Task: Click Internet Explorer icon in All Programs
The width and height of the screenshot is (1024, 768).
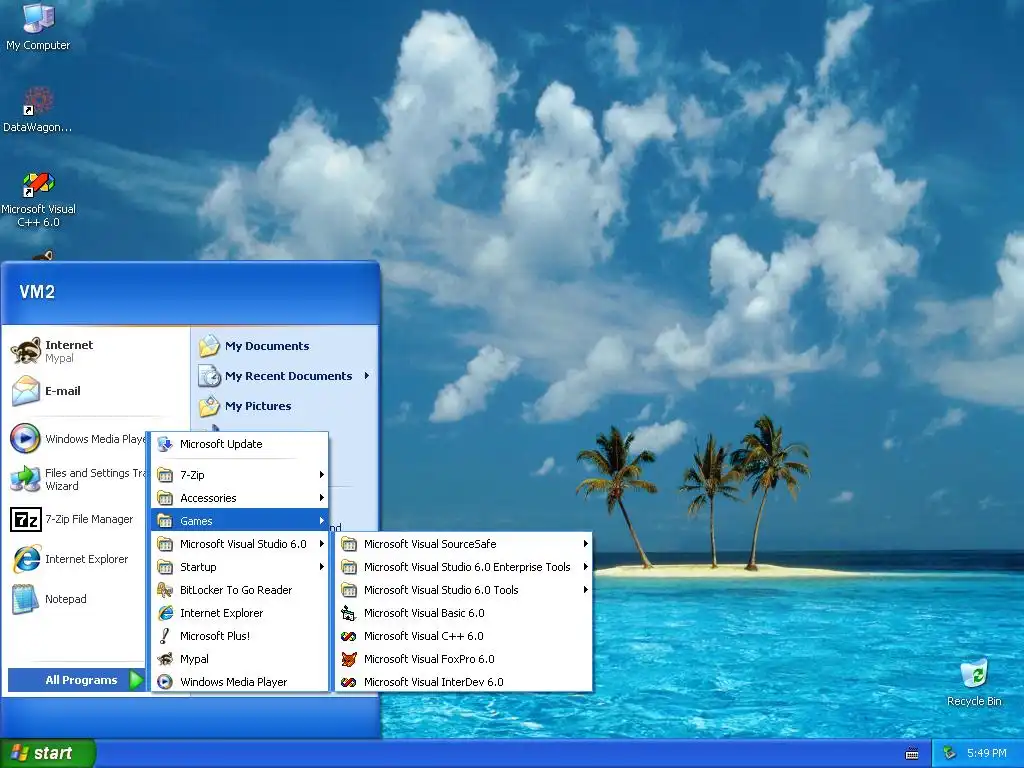Action: 165,613
